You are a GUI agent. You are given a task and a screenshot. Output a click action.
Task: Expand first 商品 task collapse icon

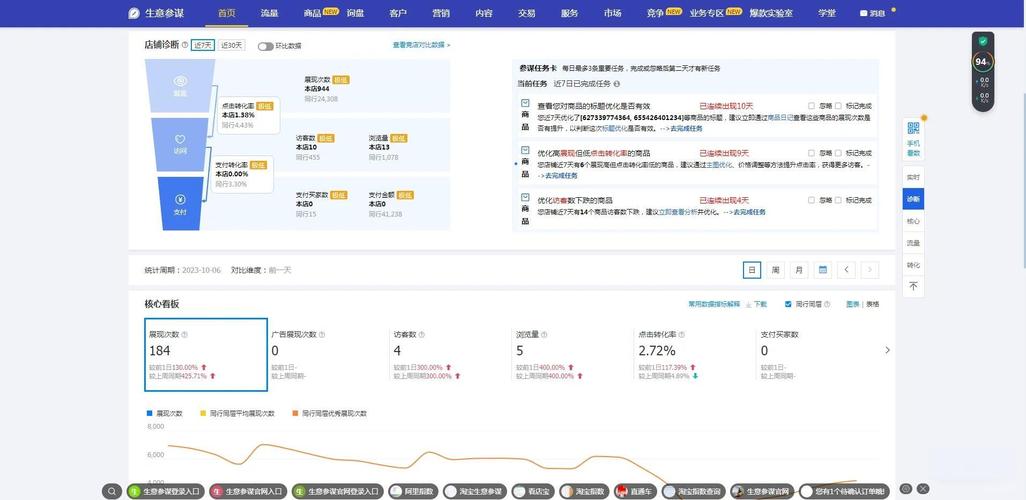coord(525,103)
